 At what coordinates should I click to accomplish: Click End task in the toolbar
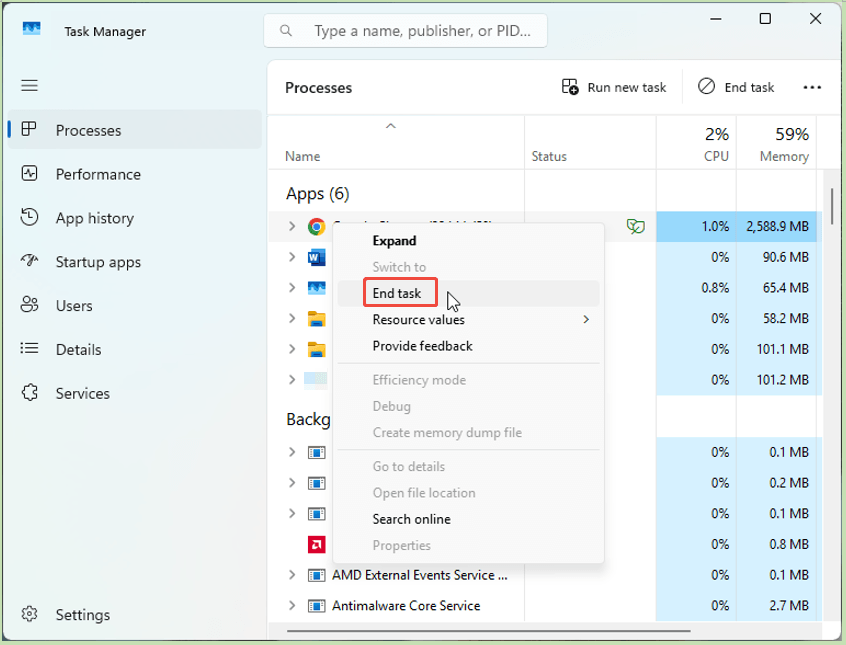click(x=736, y=87)
